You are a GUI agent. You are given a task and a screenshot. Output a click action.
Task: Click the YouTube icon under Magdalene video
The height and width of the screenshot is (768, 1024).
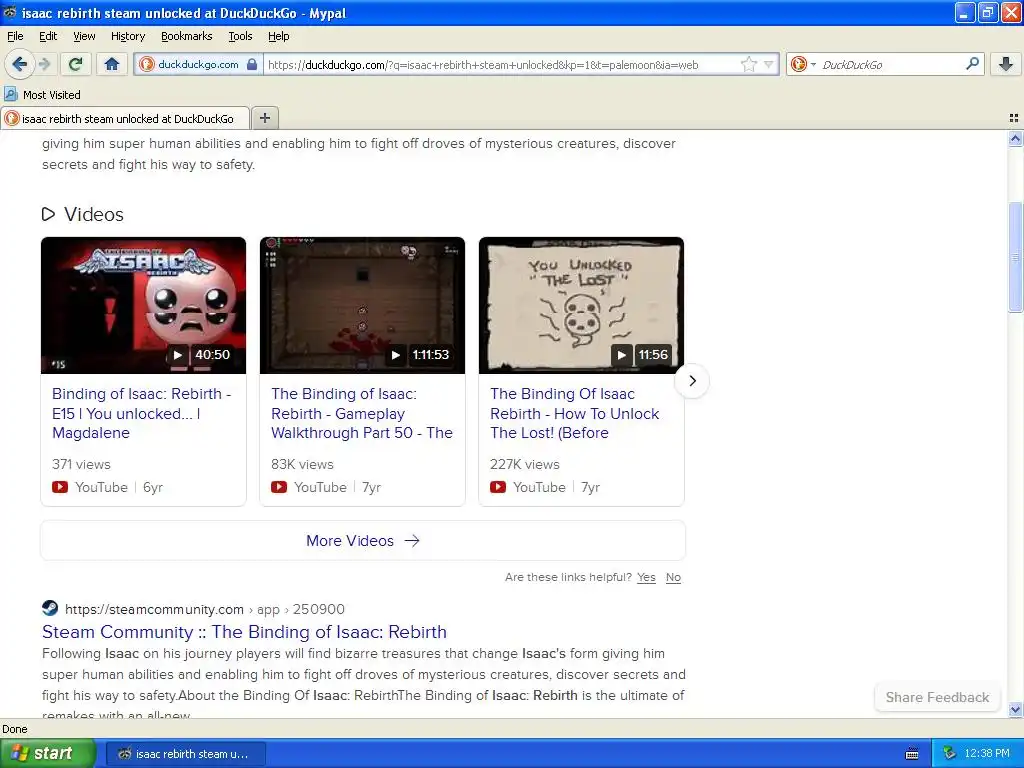[x=60, y=487]
